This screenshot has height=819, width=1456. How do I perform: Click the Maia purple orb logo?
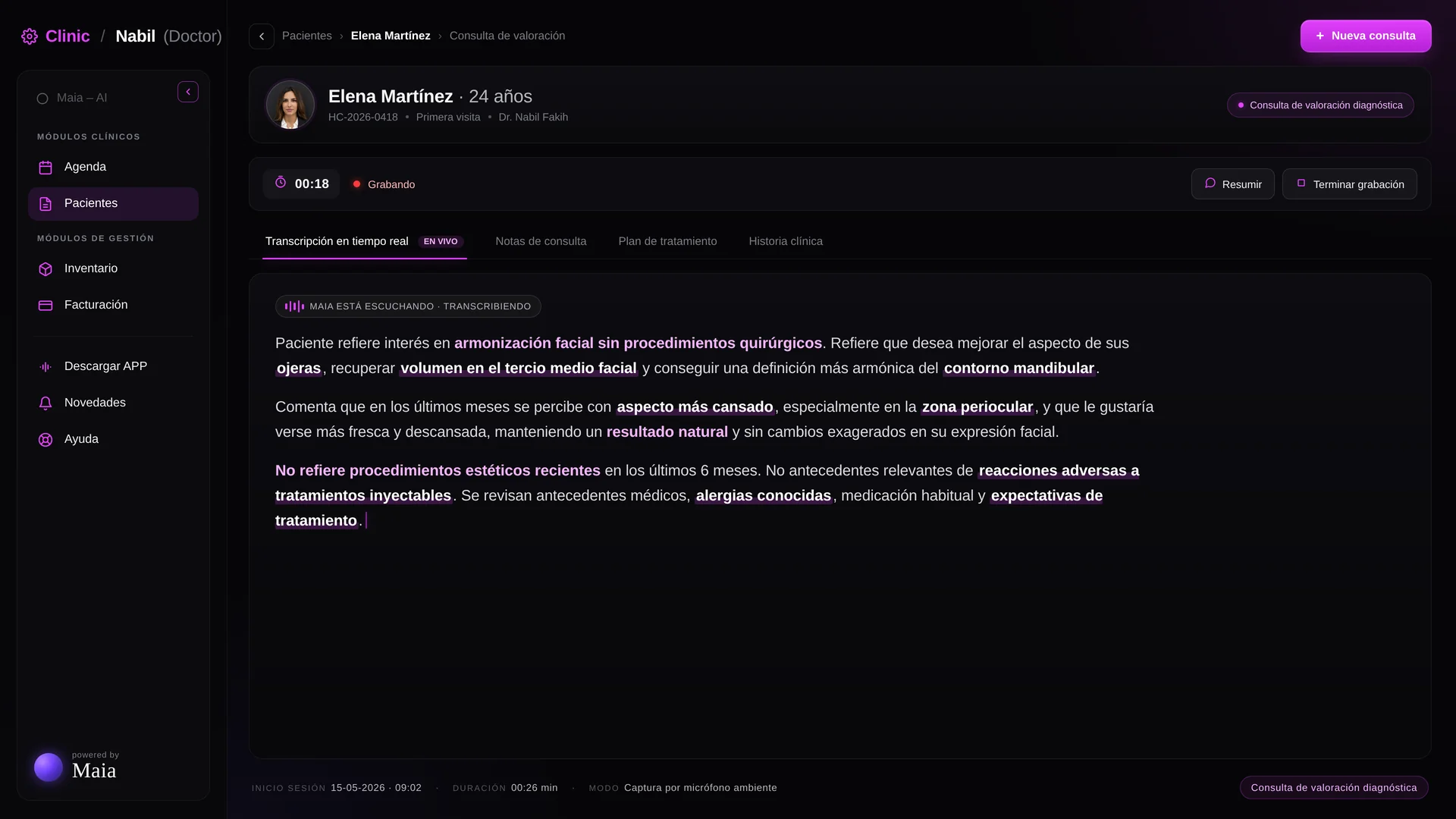point(49,767)
